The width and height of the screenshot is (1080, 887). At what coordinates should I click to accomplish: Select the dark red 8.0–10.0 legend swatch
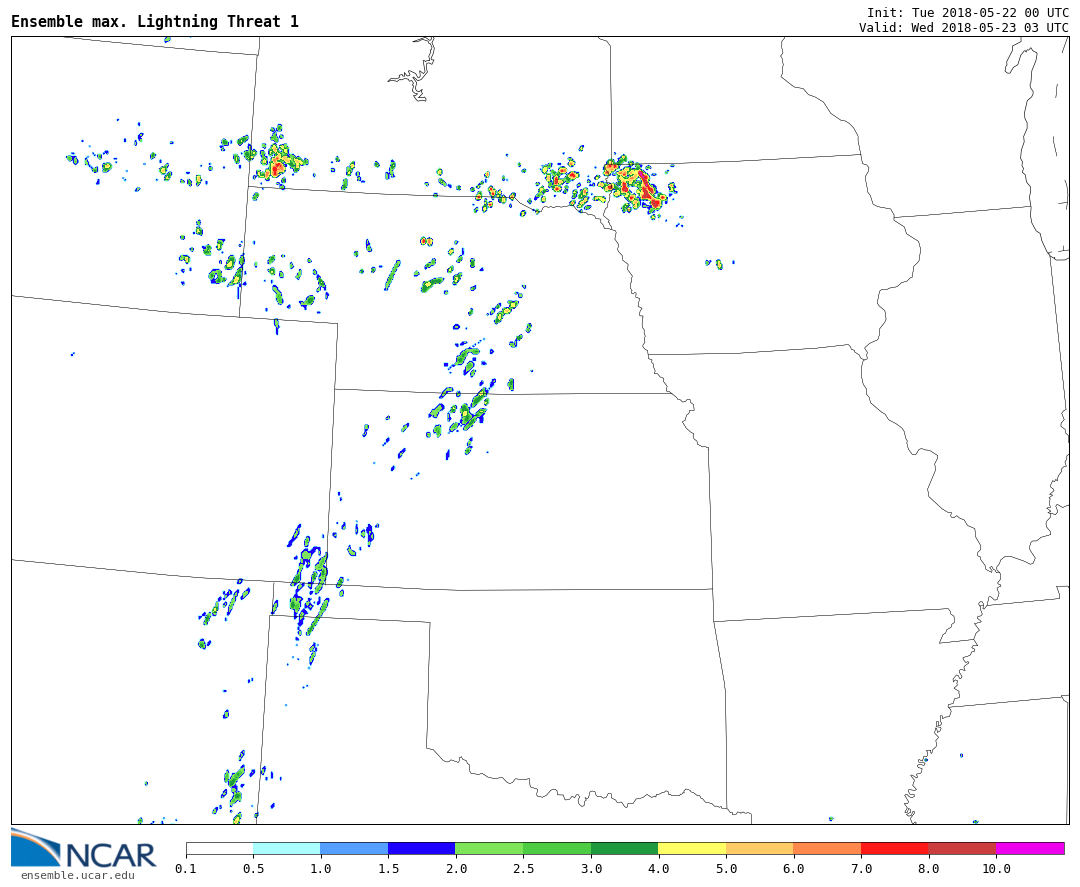(961, 848)
